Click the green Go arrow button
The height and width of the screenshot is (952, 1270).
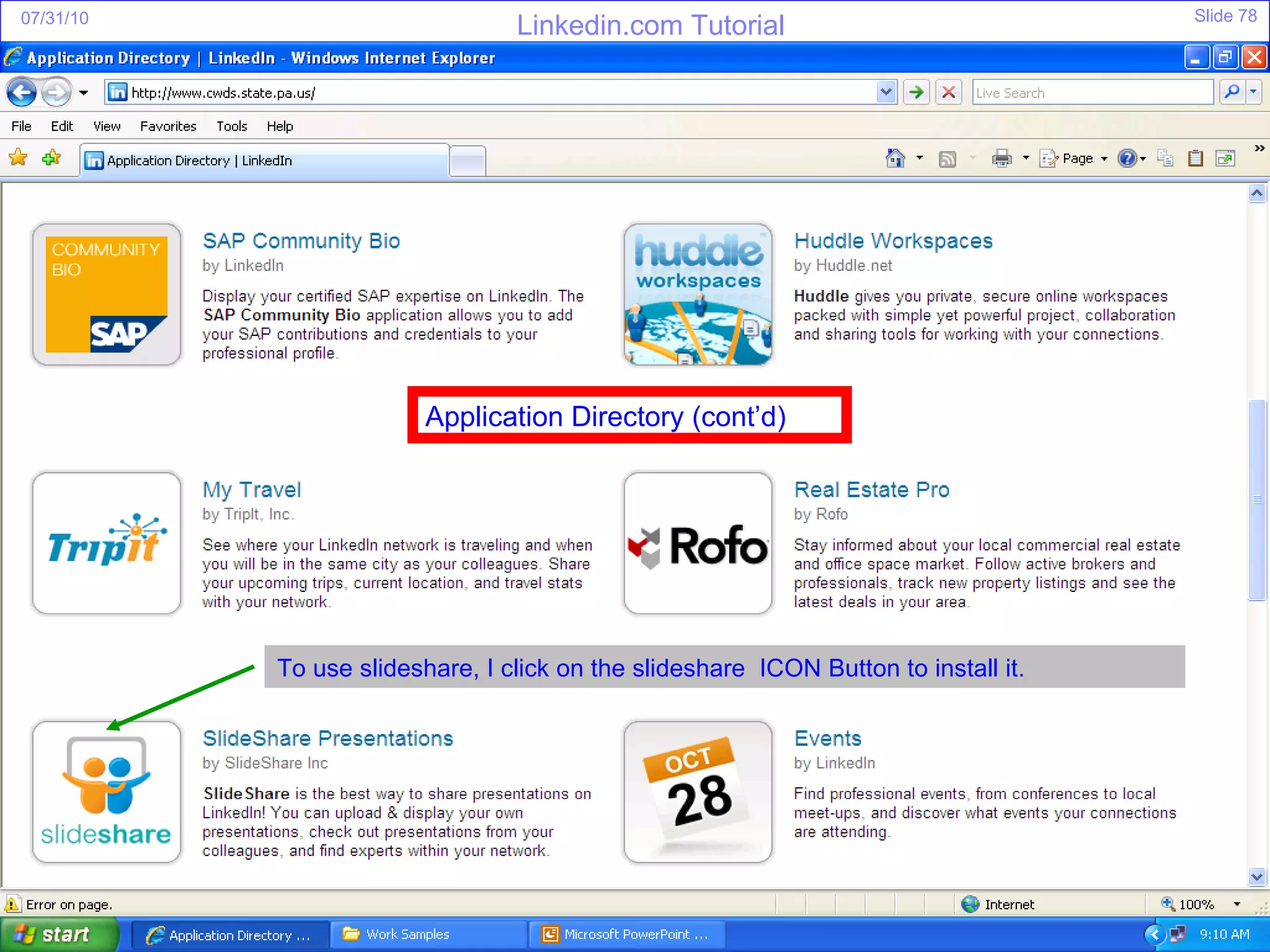pos(916,93)
